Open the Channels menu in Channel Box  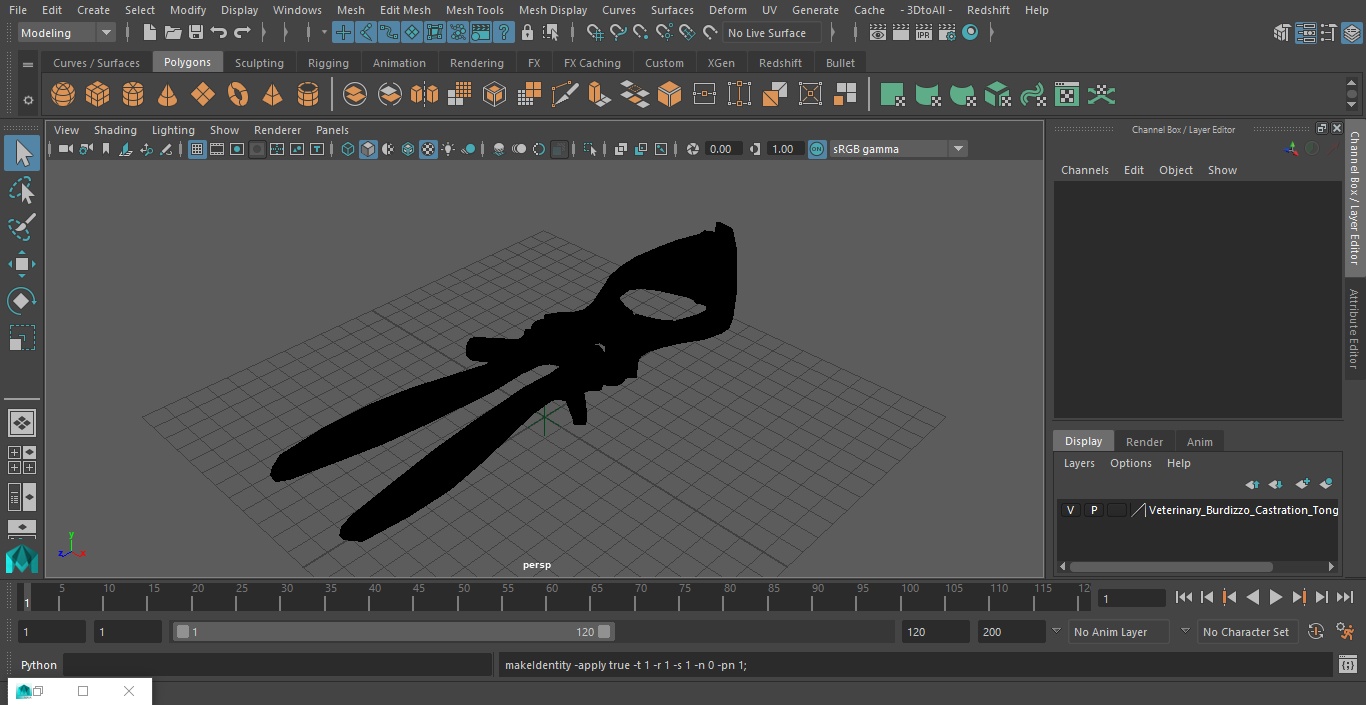point(1084,170)
